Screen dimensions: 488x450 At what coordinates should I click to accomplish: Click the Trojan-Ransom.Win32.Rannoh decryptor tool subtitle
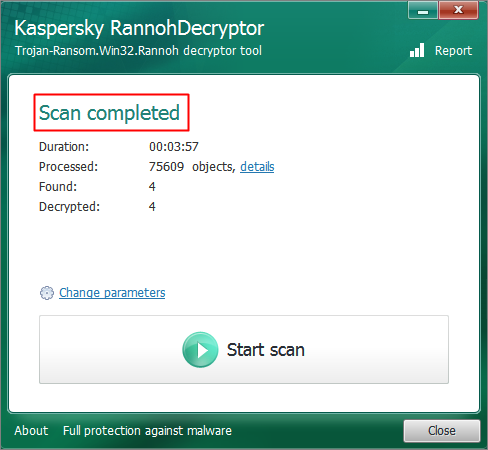point(138,51)
